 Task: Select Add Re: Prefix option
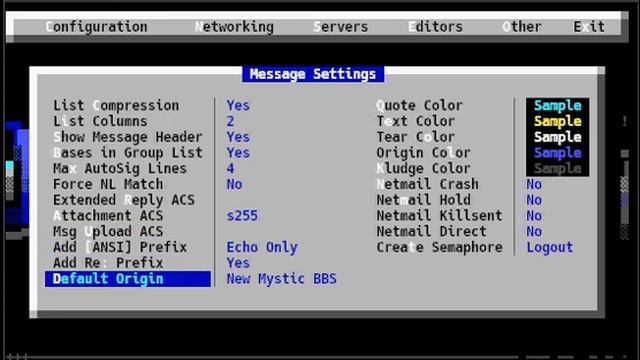tap(108, 263)
